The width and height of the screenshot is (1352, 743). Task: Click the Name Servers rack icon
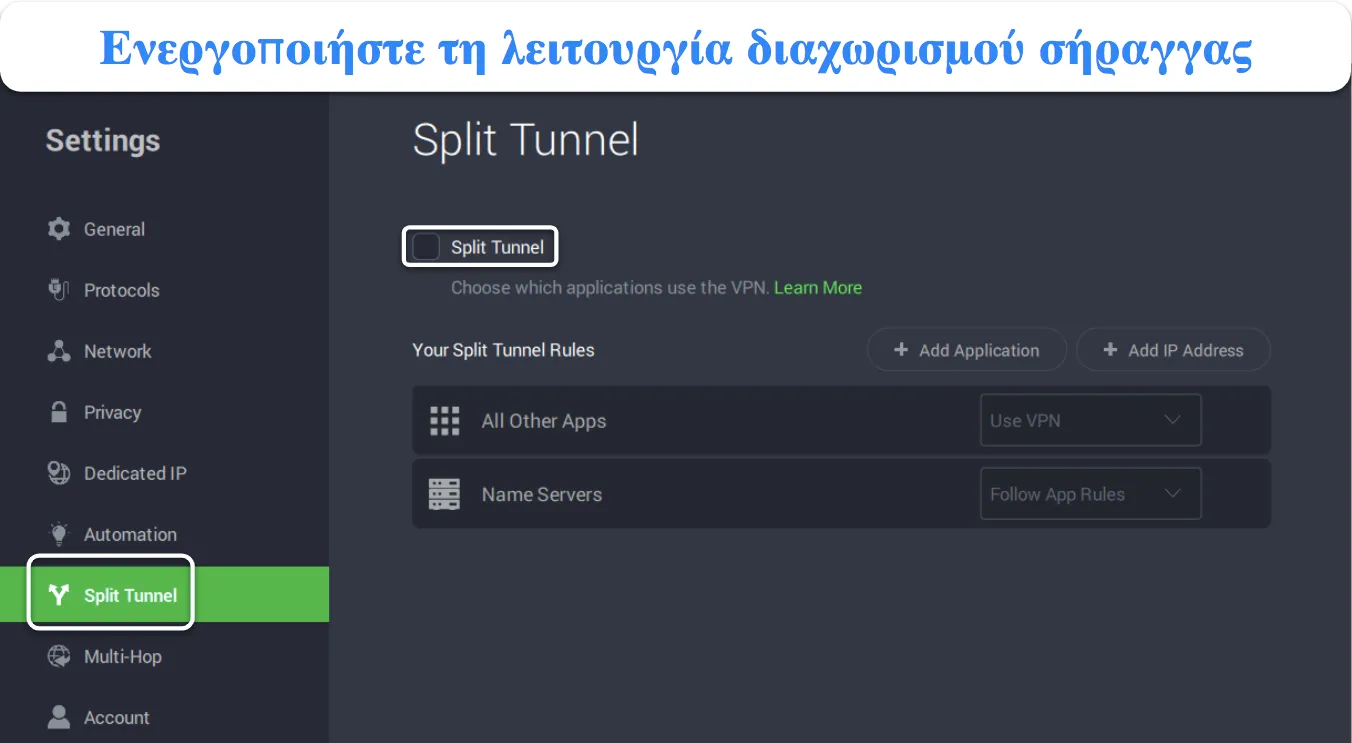pos(444,494)
